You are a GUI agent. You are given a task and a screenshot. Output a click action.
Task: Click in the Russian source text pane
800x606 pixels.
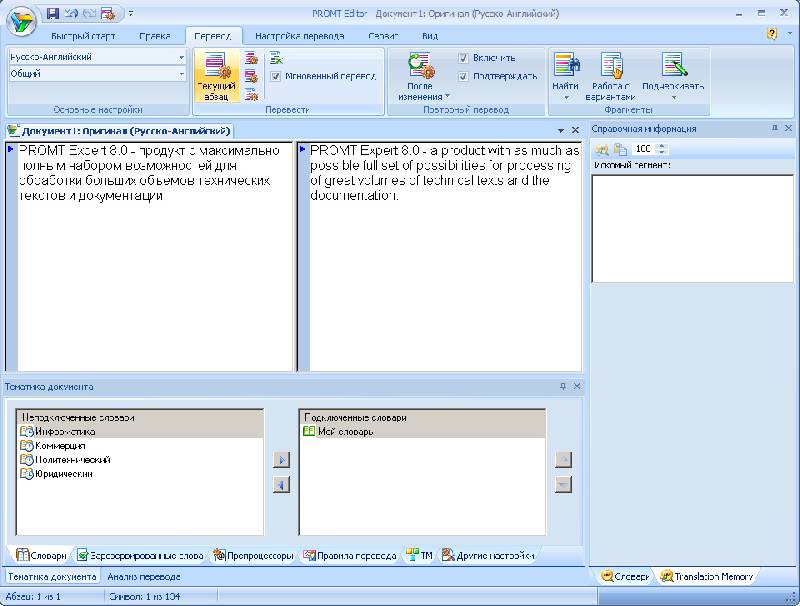click(155, 257)
